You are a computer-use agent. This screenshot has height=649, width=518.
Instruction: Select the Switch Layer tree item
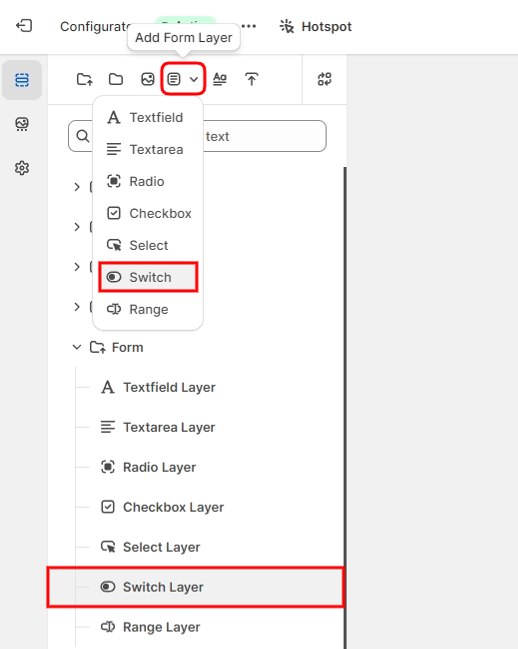[x=195, y=587]
